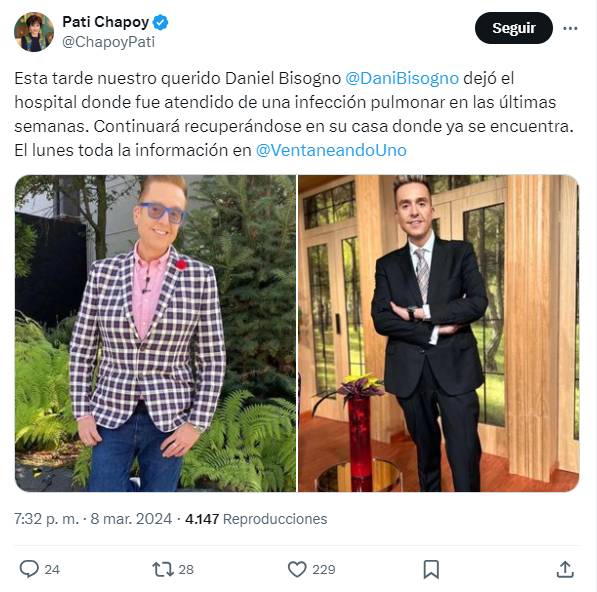Click the @ChapoyPati handle
Viewport: 597px width, 592px height.
(x=109, y=42)
